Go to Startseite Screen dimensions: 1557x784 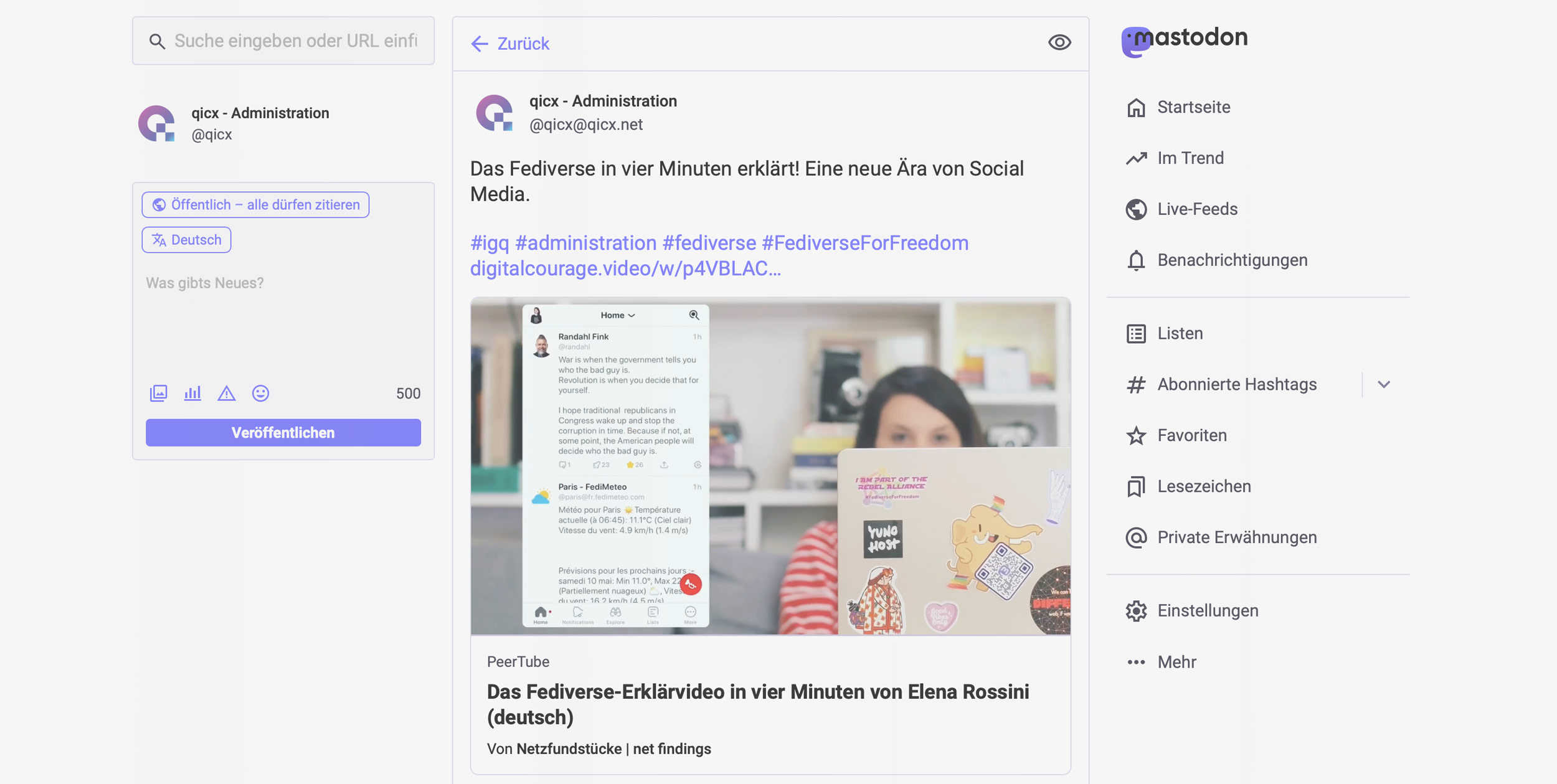tap(1193, 107)
